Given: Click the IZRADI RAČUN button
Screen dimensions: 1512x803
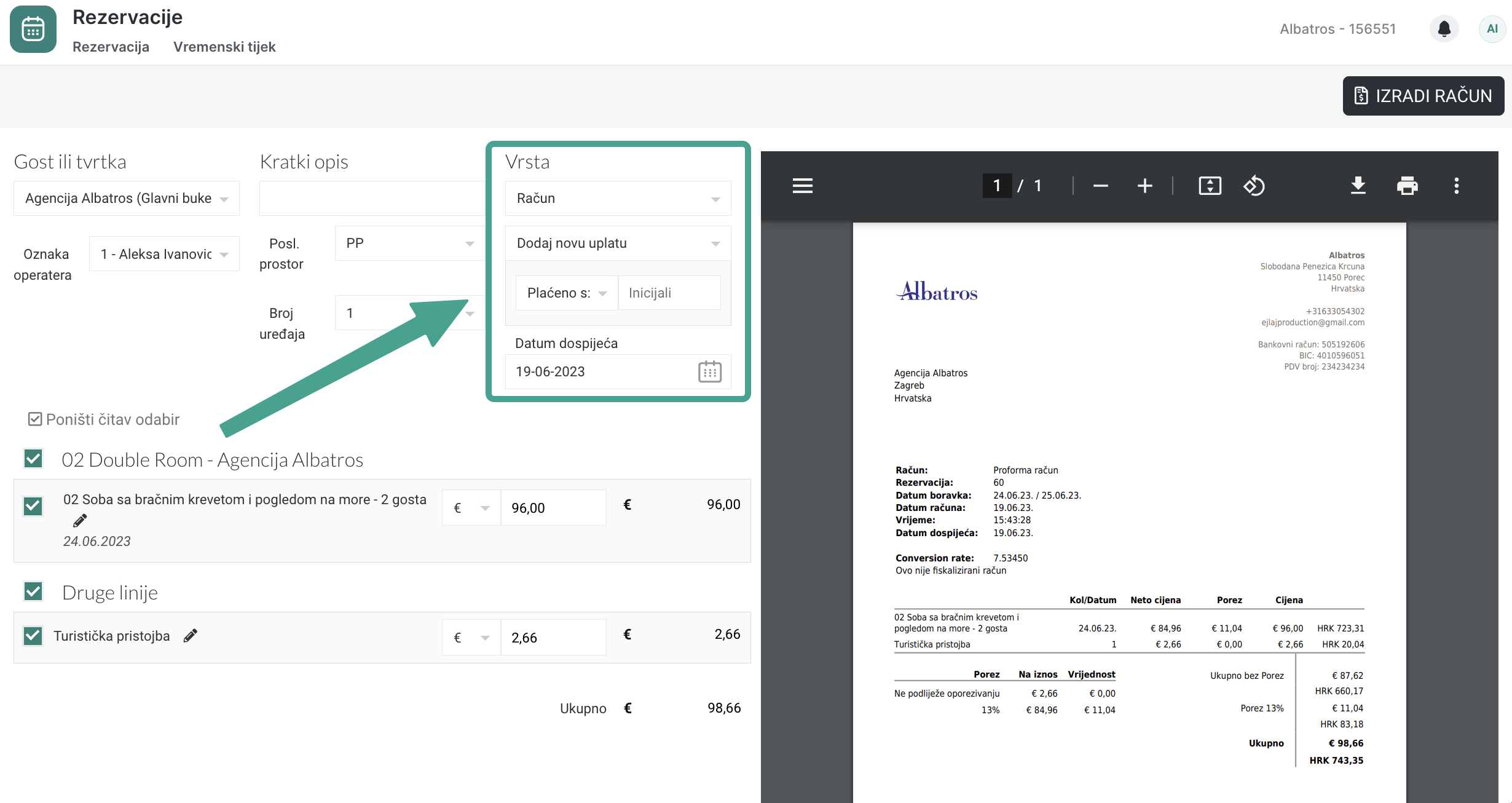Looking at the screenshot, I should (1423, 96).
